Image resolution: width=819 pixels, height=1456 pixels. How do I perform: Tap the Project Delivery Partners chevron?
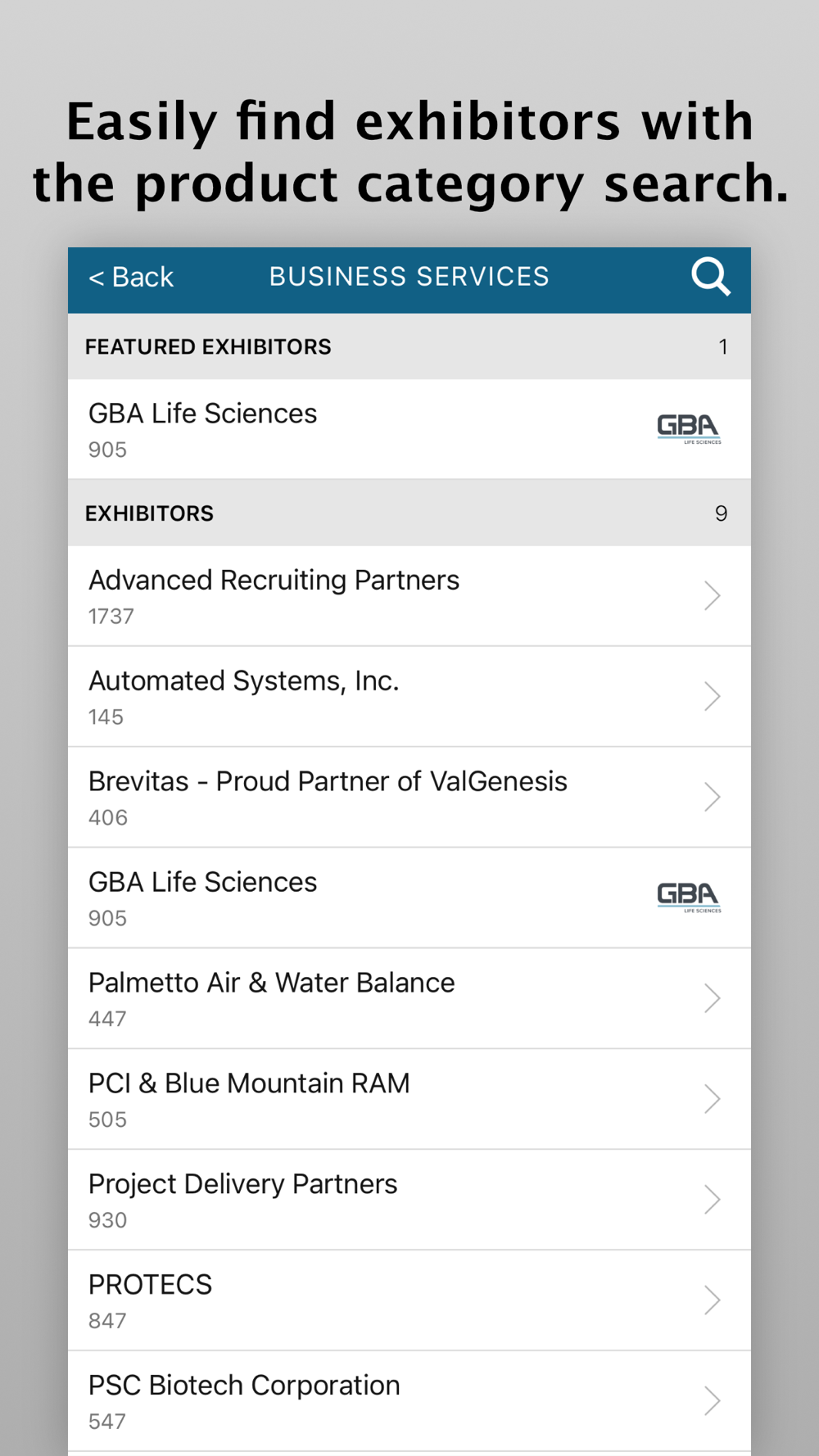[712, 1201]
